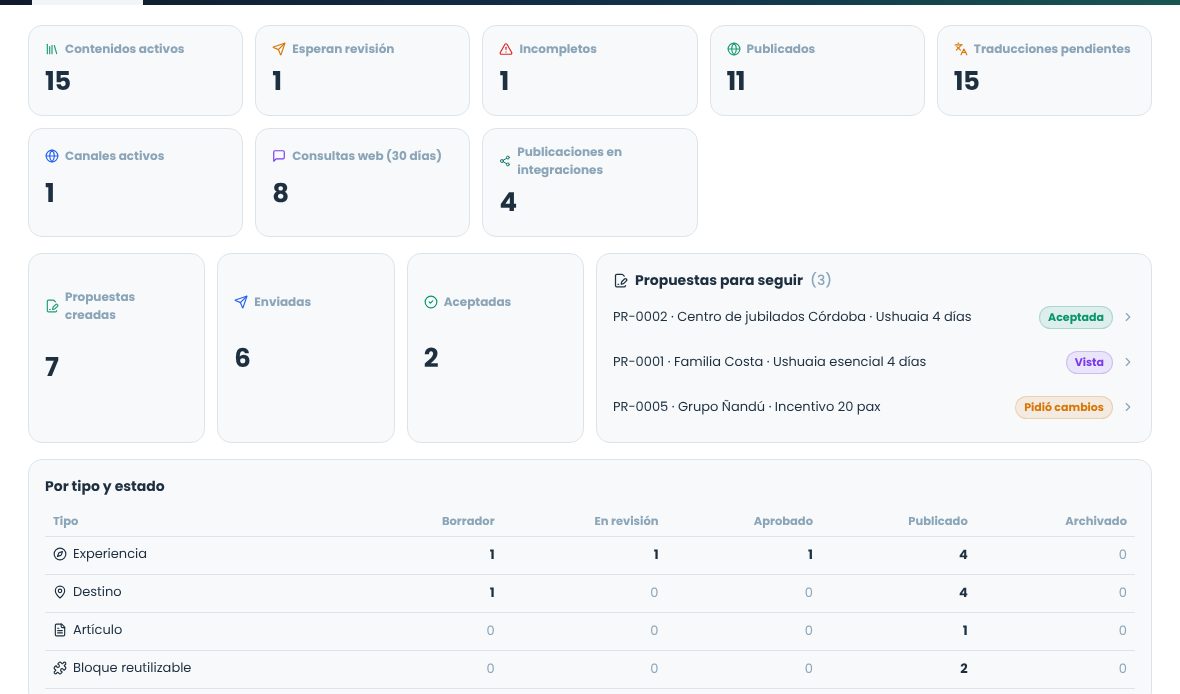Click the Consultas web value 8
Viewport: 1180px width, 694px height.
pos(281,193)
